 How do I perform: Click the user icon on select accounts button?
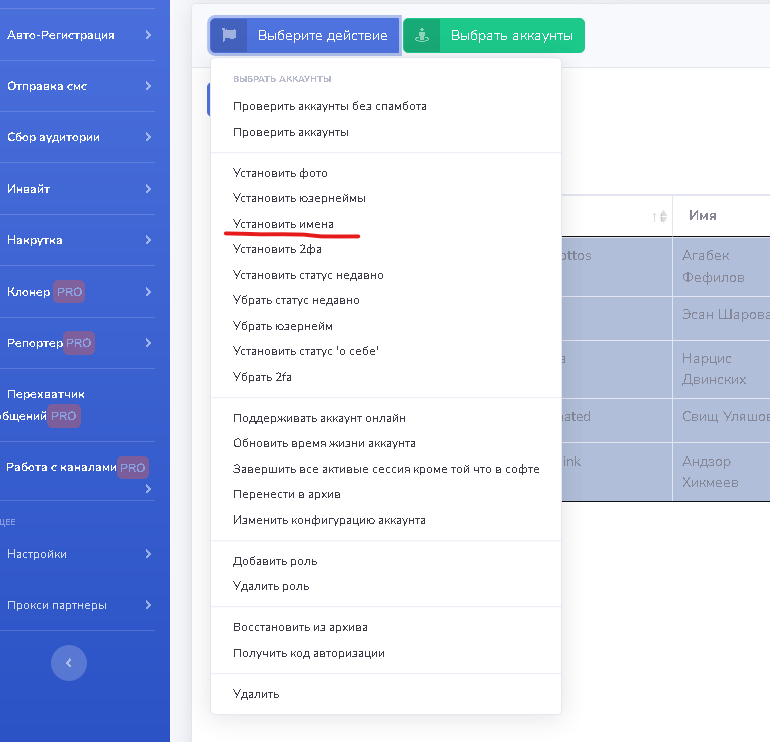click(x=422, y=35)
